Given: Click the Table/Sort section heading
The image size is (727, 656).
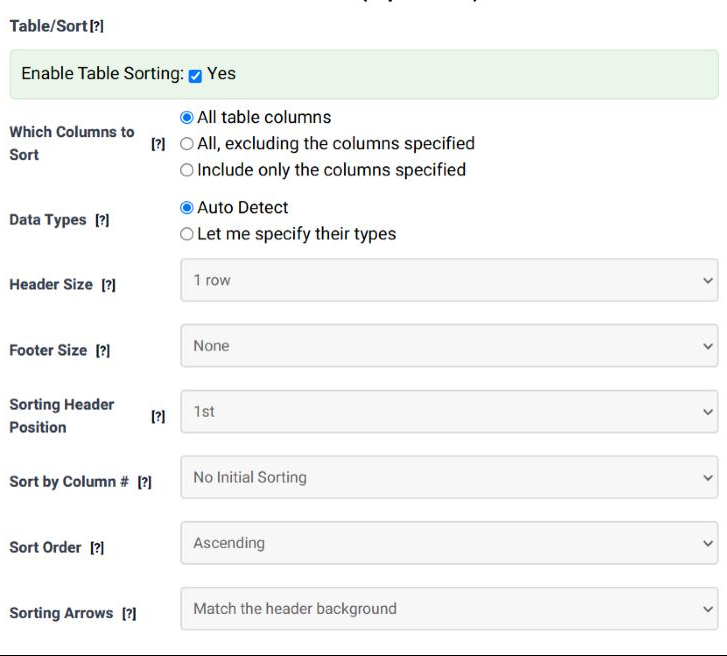Looking at the screenshot, I should (49, 26).
